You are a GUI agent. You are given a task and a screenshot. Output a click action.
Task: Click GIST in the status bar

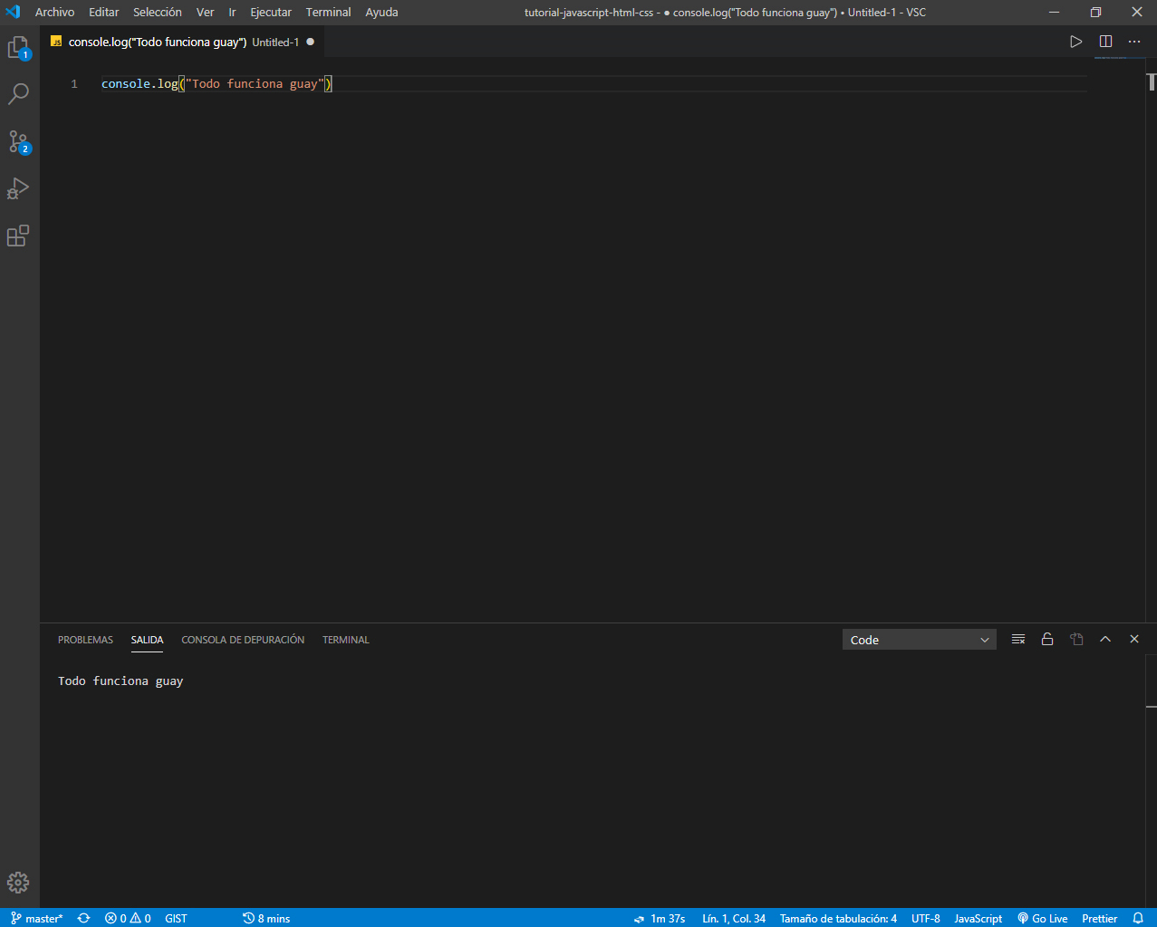point(176,918)
